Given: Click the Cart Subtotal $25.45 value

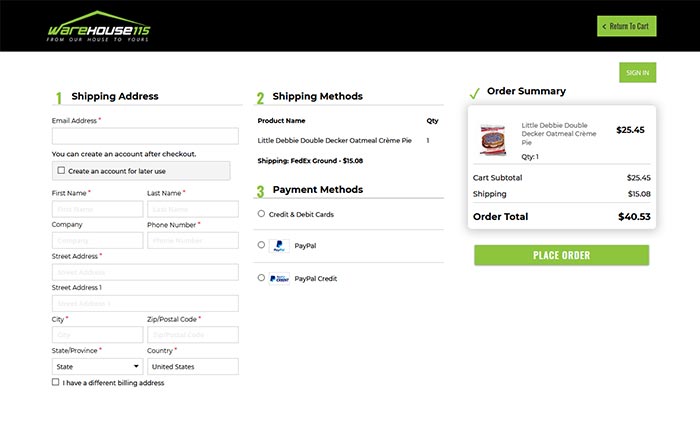Looking at the screenshot, I should (638, 178).
